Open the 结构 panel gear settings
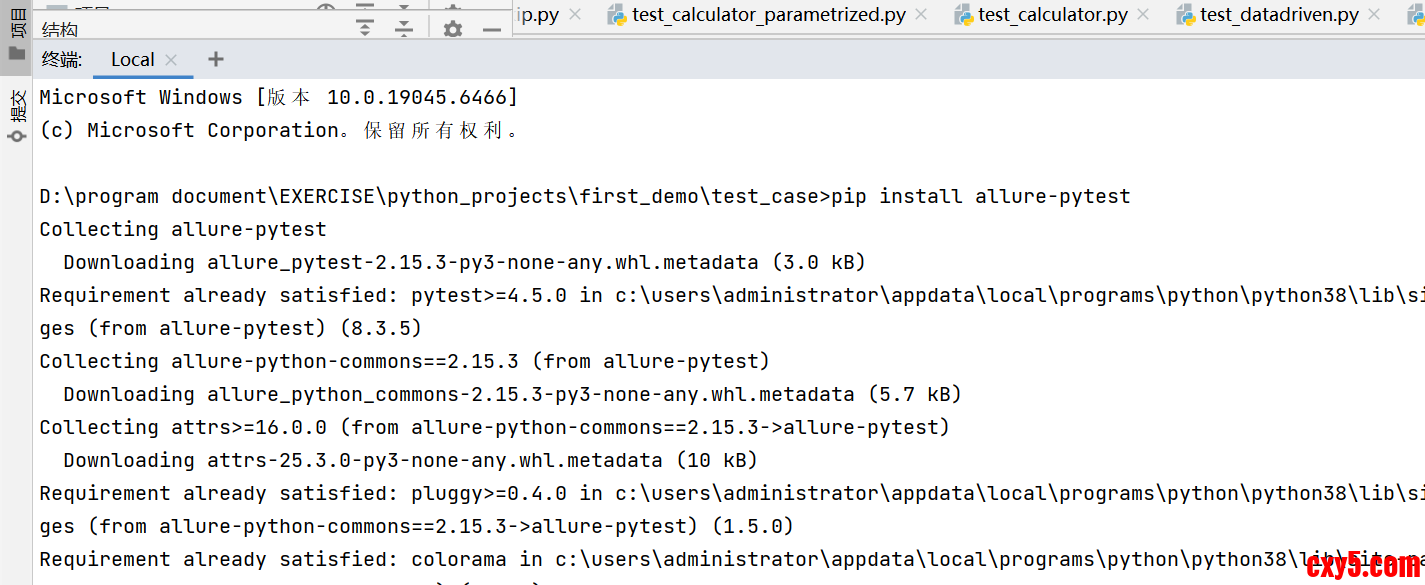 [453, 29]
